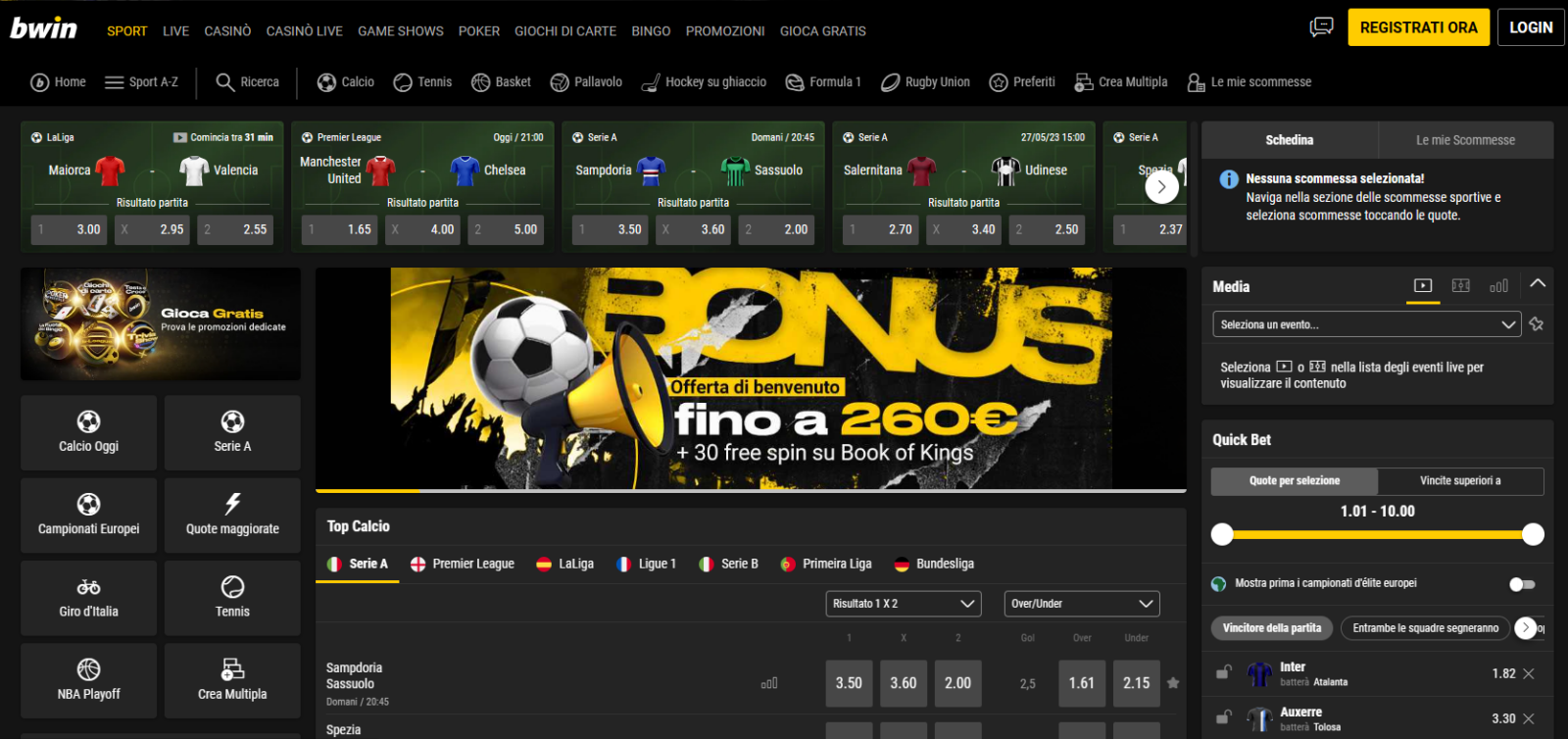Open the Quote maggiorate tile
Image resolution: width=1568 pixels, height=739 pixels.
[232, 516]
